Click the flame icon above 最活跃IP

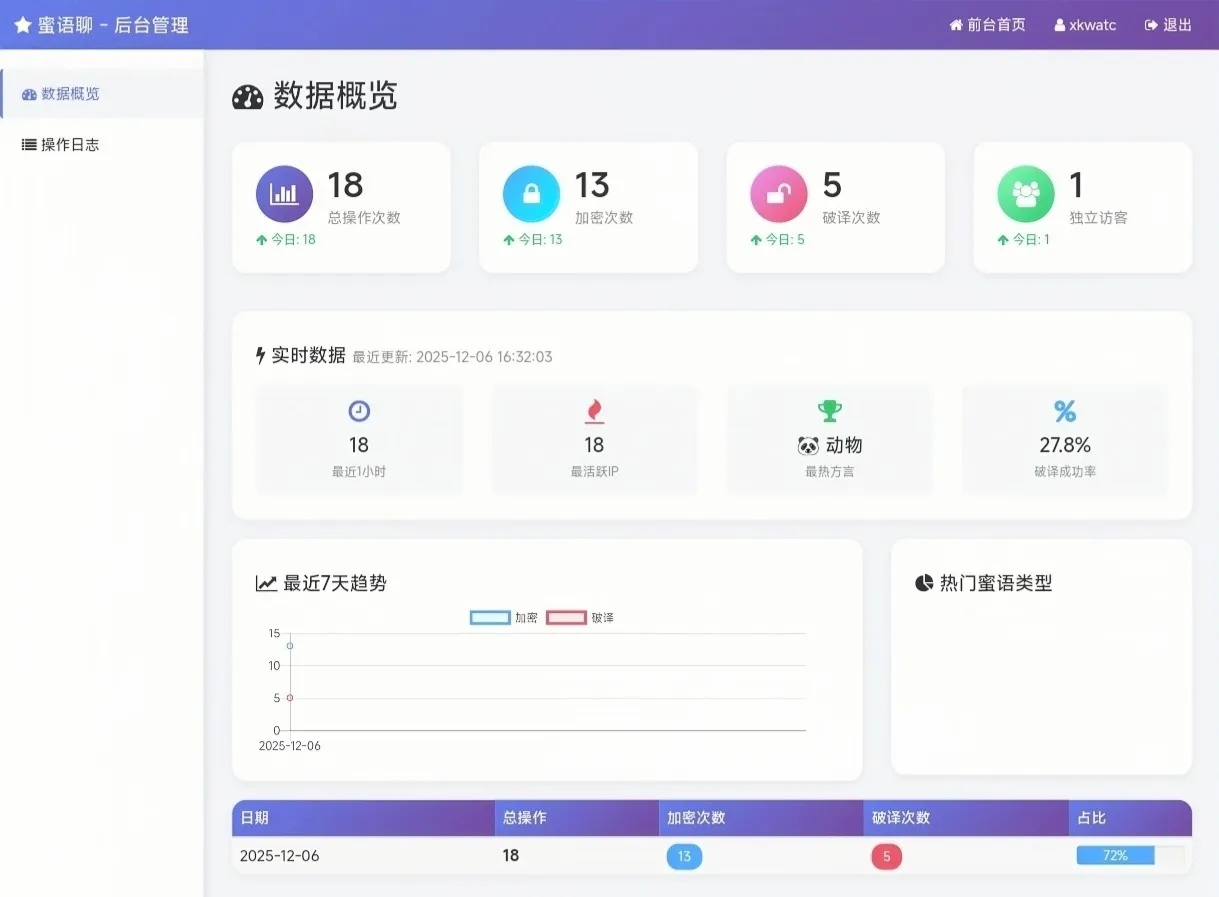(594, 411)
